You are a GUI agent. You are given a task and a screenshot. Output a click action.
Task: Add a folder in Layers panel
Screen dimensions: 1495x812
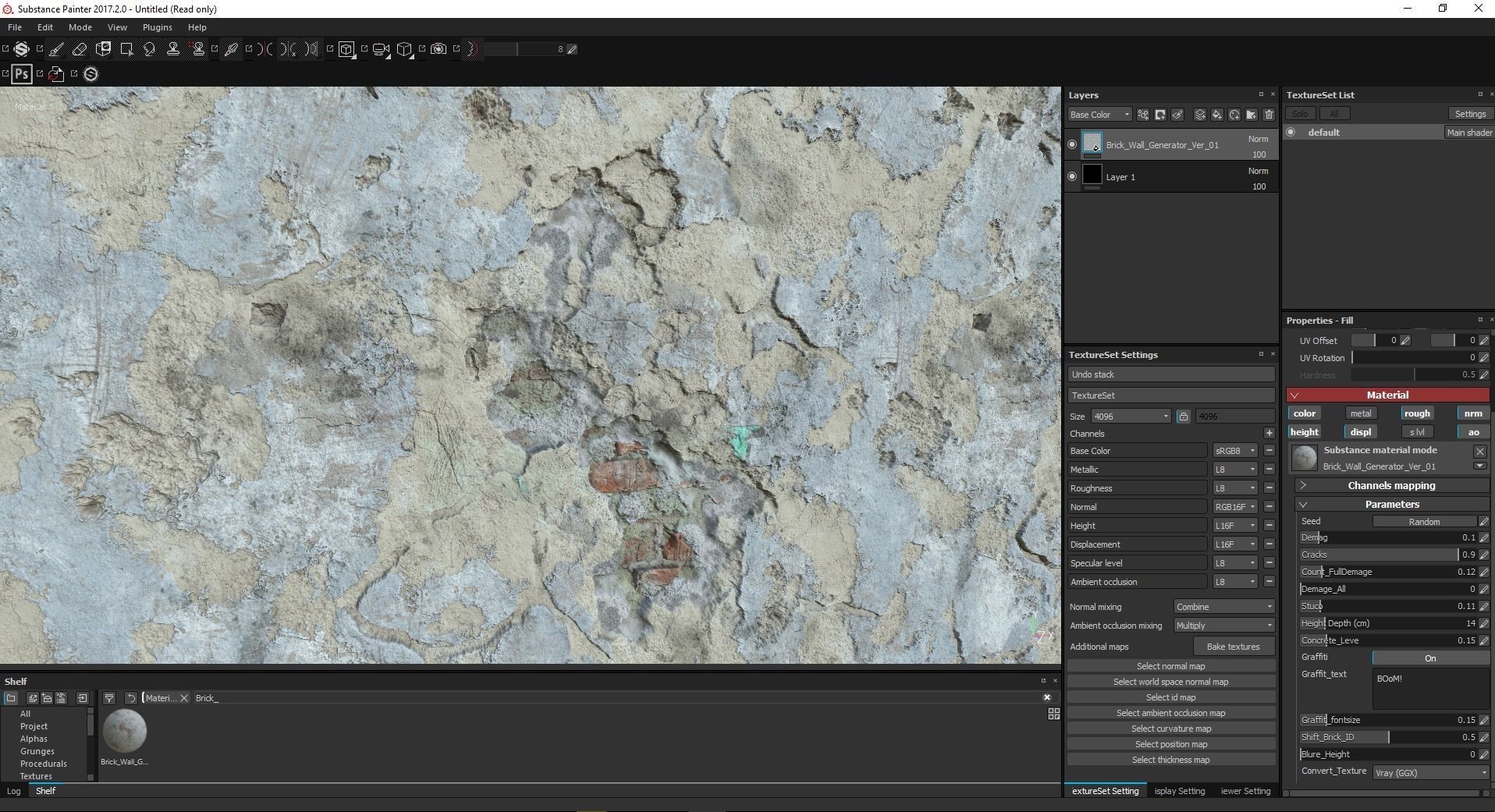(1252, 115)
